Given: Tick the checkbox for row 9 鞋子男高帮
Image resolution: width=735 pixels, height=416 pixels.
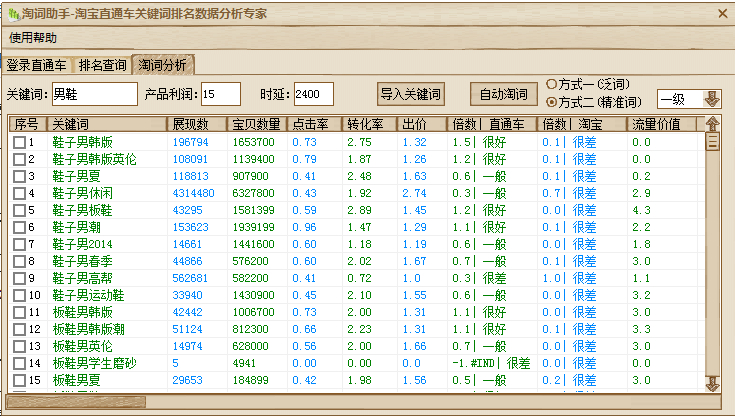Looking at the screenshot, I should (x=19, y=278).
